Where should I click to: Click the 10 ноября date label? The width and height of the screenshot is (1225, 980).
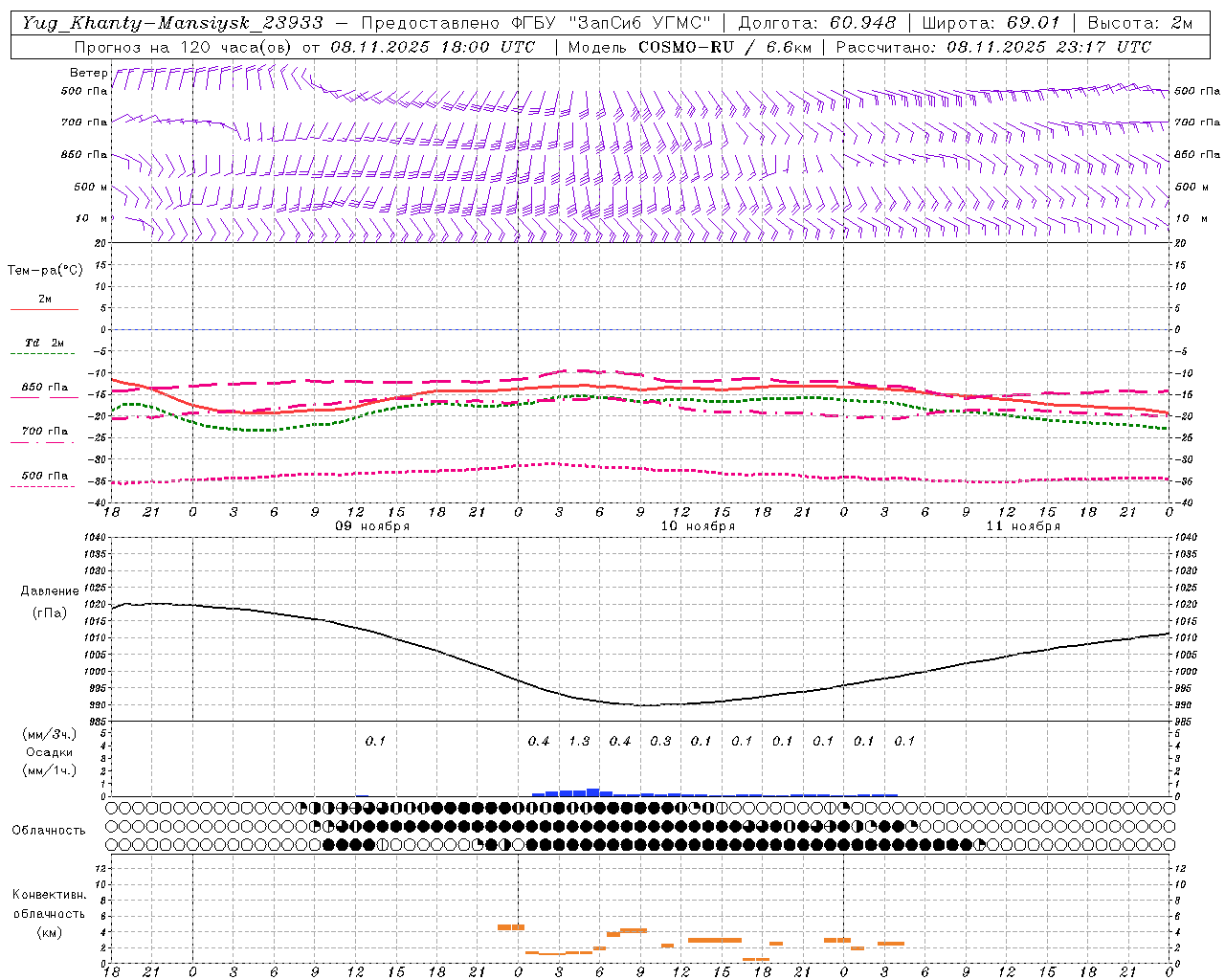[698, 526]
